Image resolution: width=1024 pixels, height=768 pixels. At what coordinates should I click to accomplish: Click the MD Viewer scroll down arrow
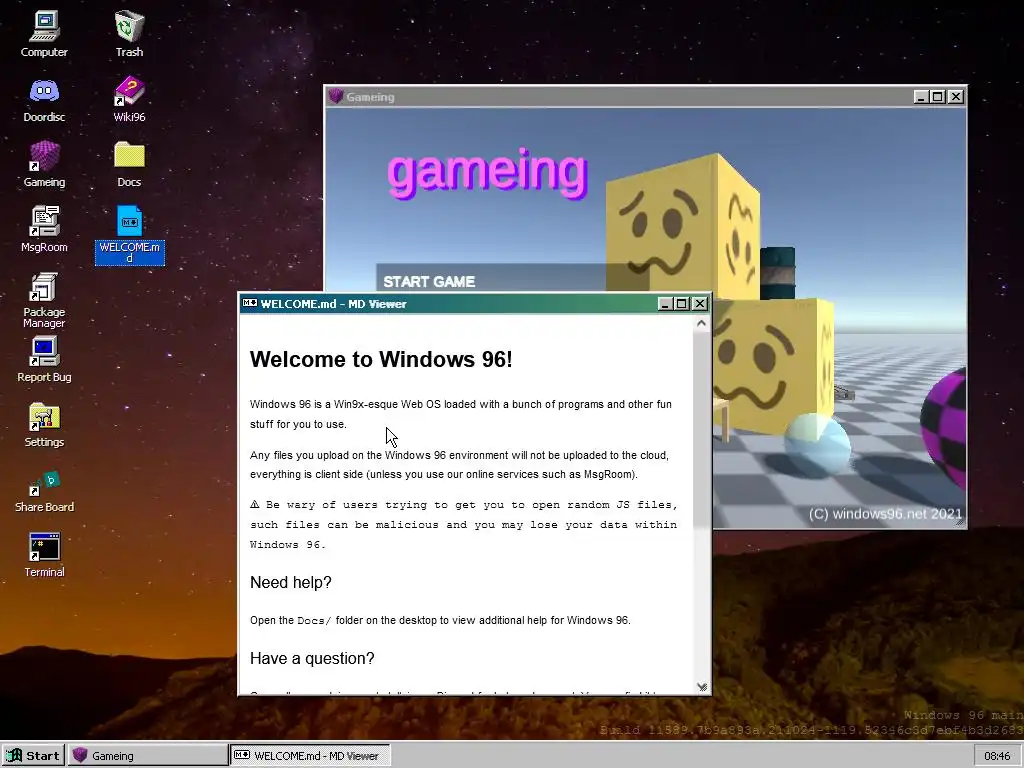point(701,686)
